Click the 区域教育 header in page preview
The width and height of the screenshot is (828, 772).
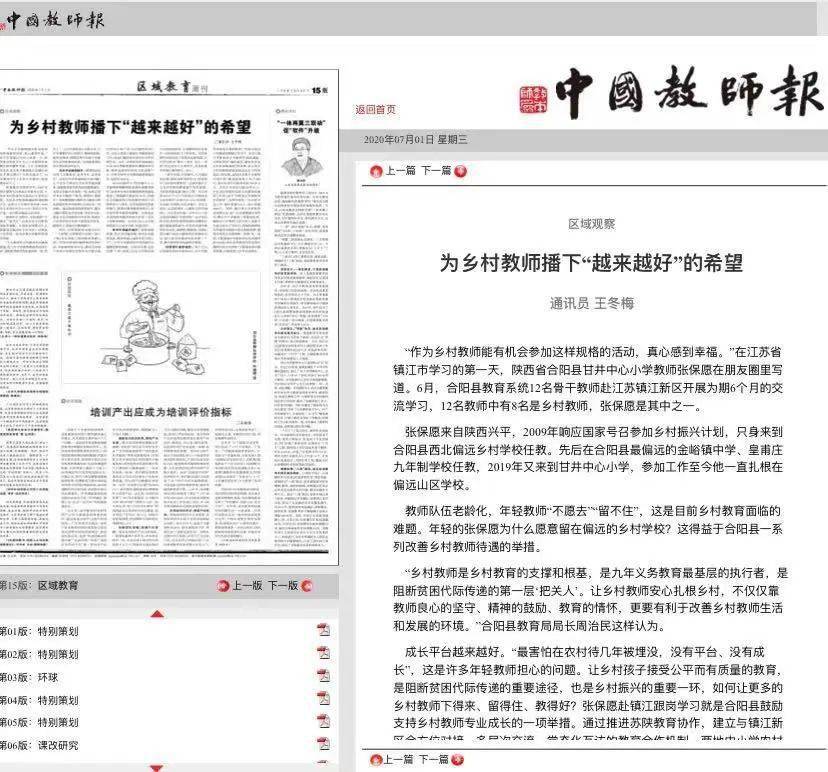[x=172, y=87]
